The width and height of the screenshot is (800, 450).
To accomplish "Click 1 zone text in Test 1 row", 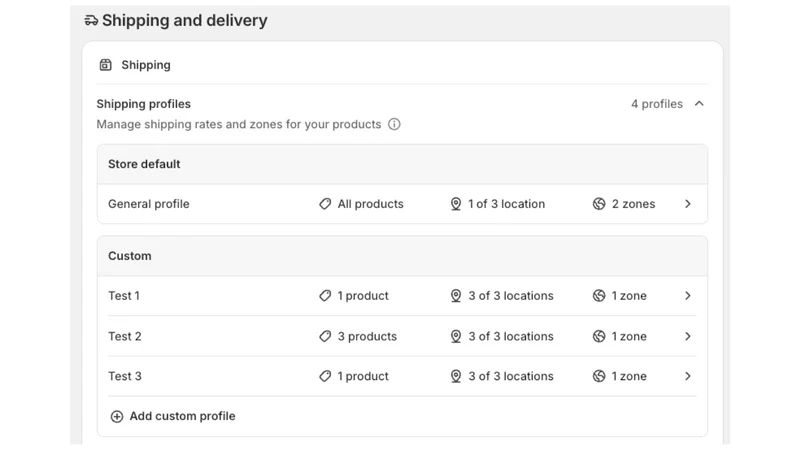I will [x=629, y=296].
